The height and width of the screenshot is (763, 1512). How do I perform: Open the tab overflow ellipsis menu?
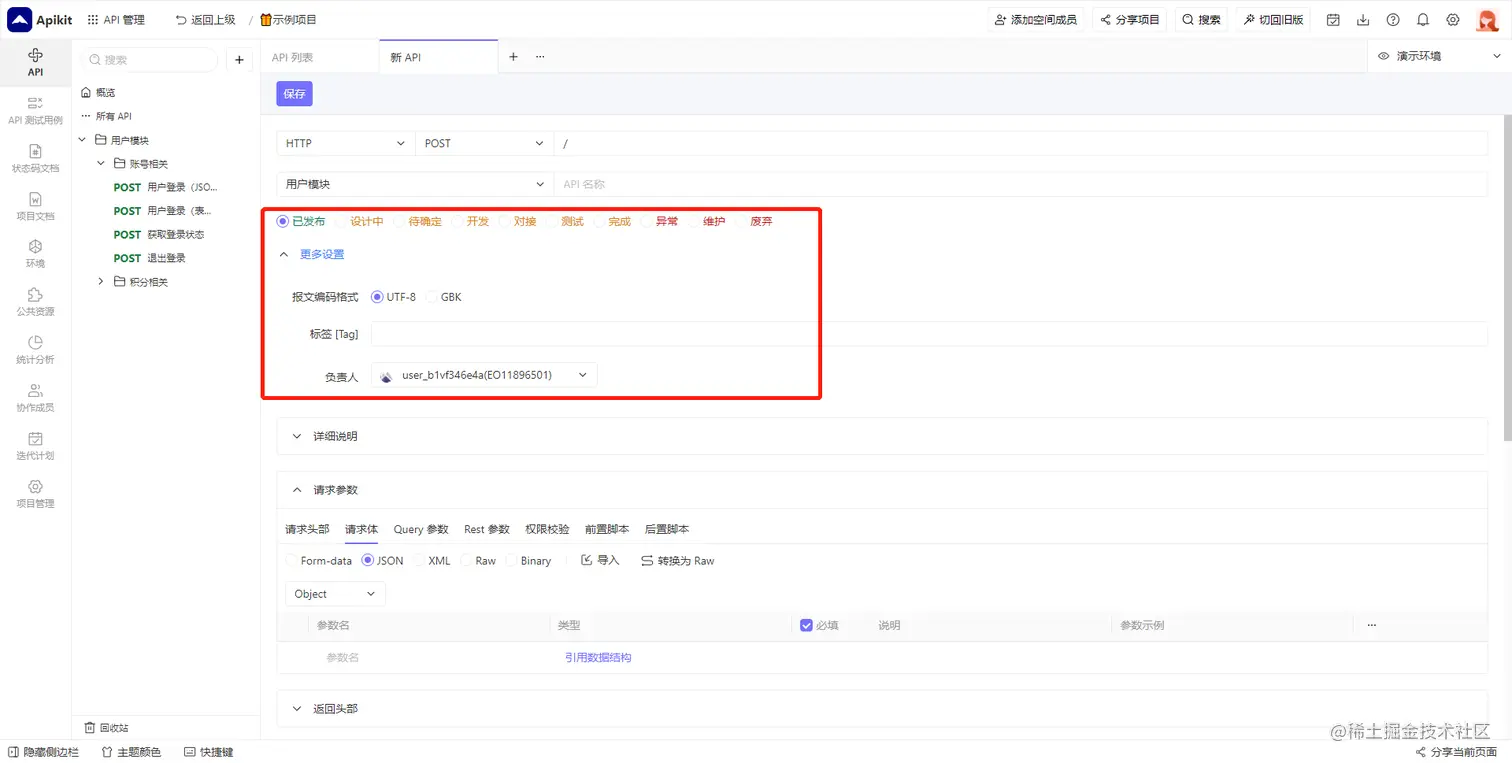click(540, 57)
